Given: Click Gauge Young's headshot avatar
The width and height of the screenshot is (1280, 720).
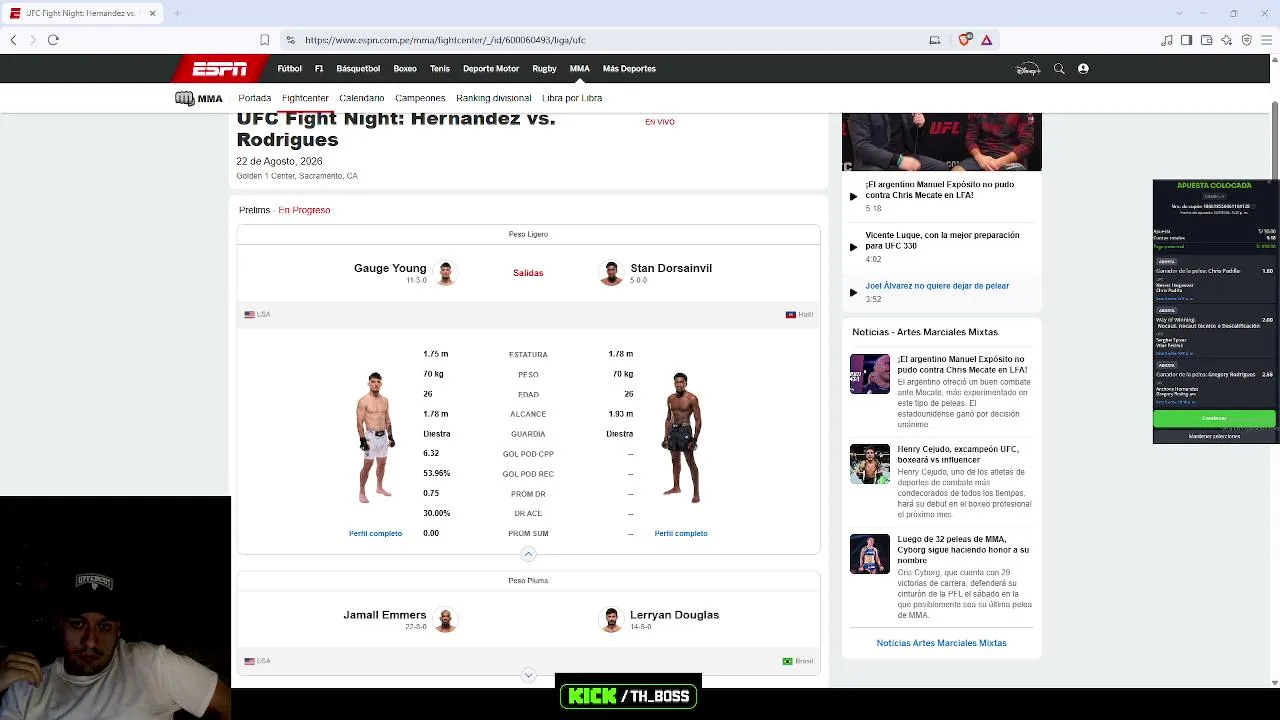Looking at the screenshot, I should click(446, 273).
